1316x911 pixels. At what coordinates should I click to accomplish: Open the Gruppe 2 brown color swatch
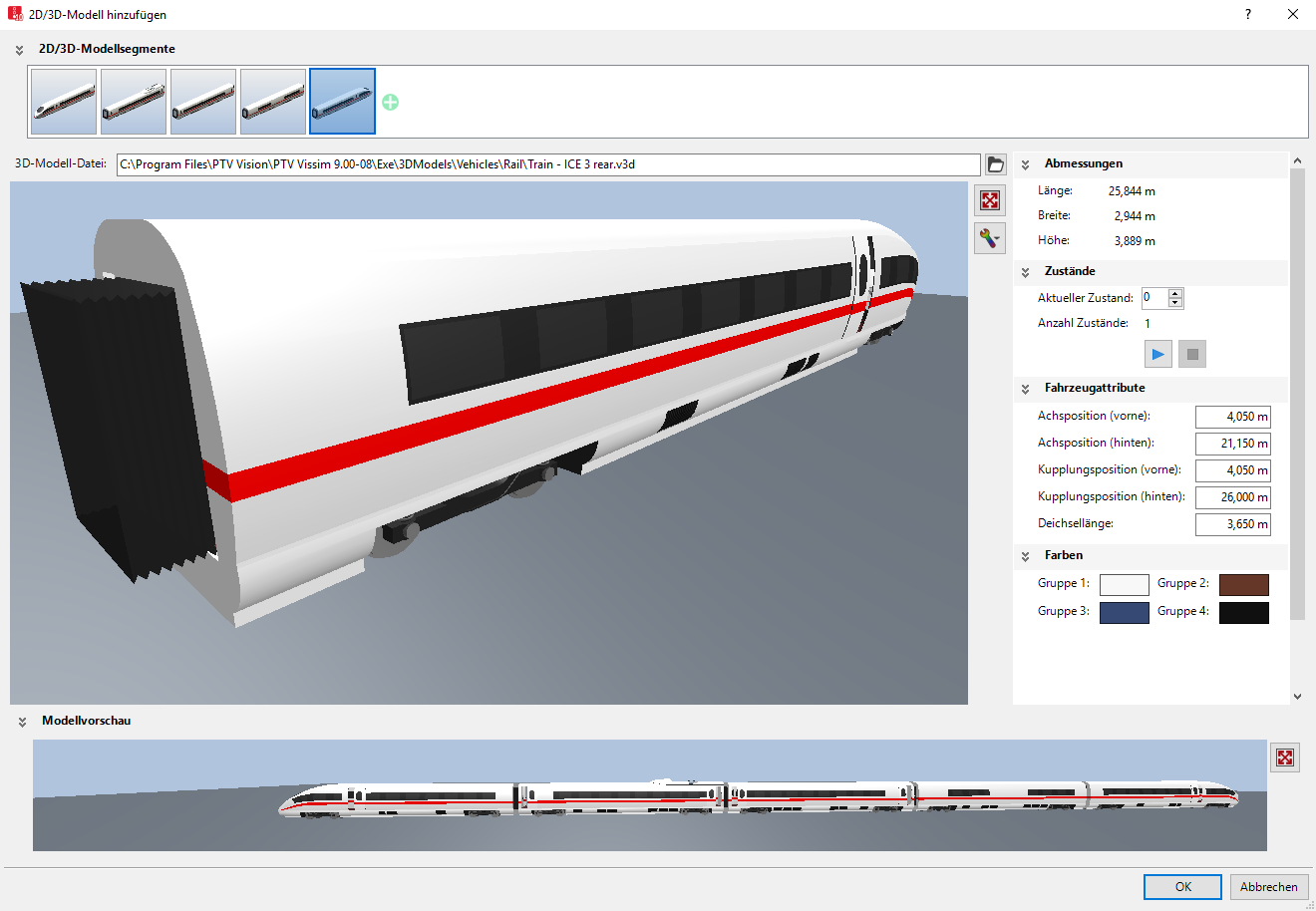click(1243, 585)
